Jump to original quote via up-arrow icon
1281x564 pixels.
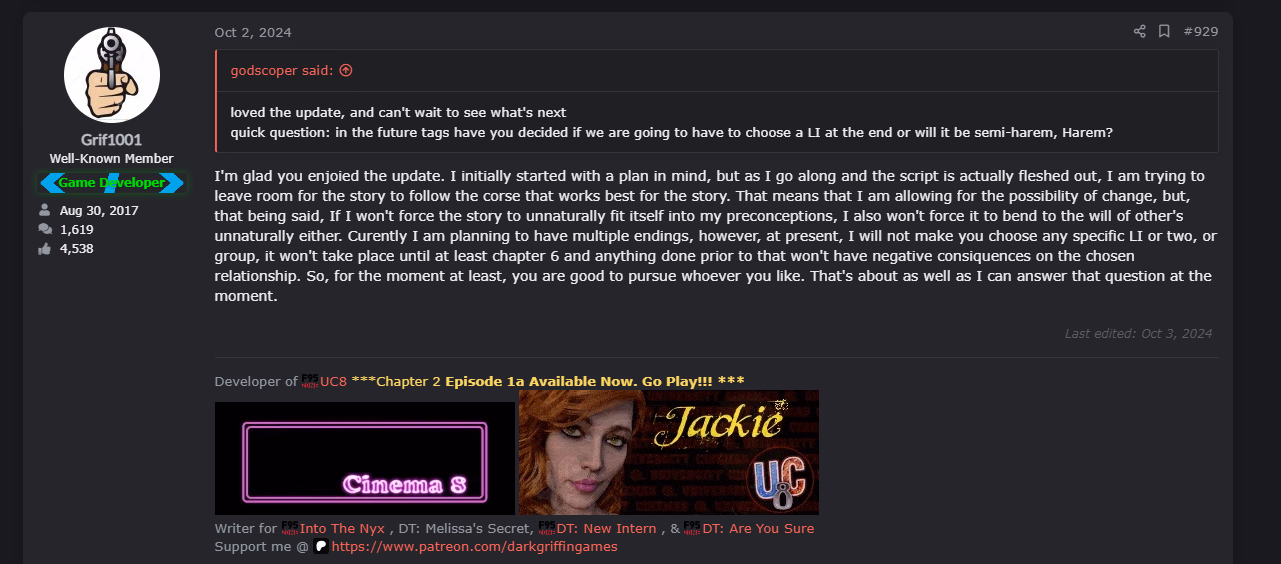click(x=346, y=70)
